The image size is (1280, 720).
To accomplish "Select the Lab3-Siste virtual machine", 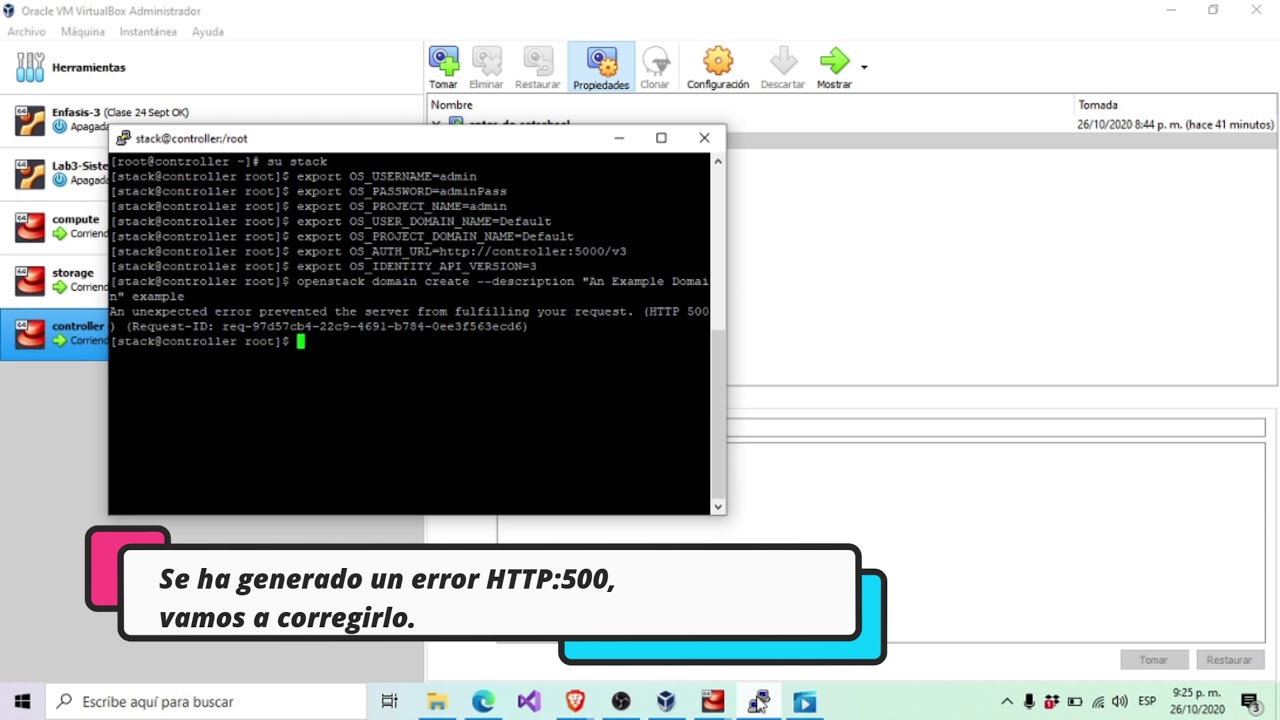I will point(55,173).
